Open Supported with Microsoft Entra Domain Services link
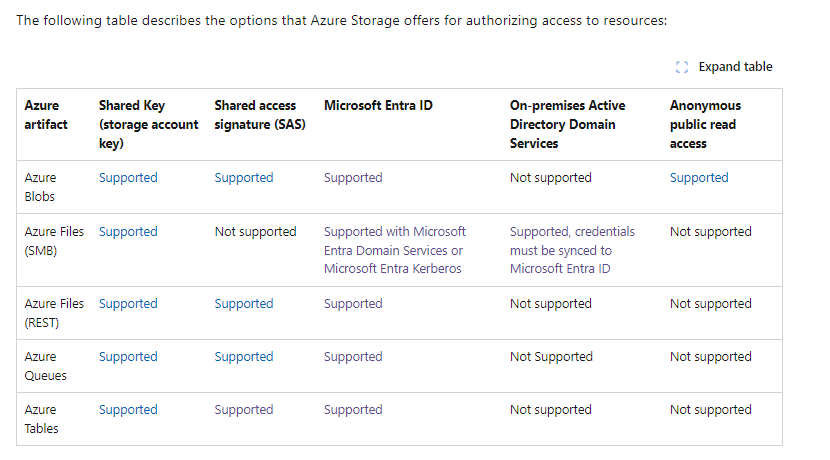The image size is (830, 460). click(395, 250)
